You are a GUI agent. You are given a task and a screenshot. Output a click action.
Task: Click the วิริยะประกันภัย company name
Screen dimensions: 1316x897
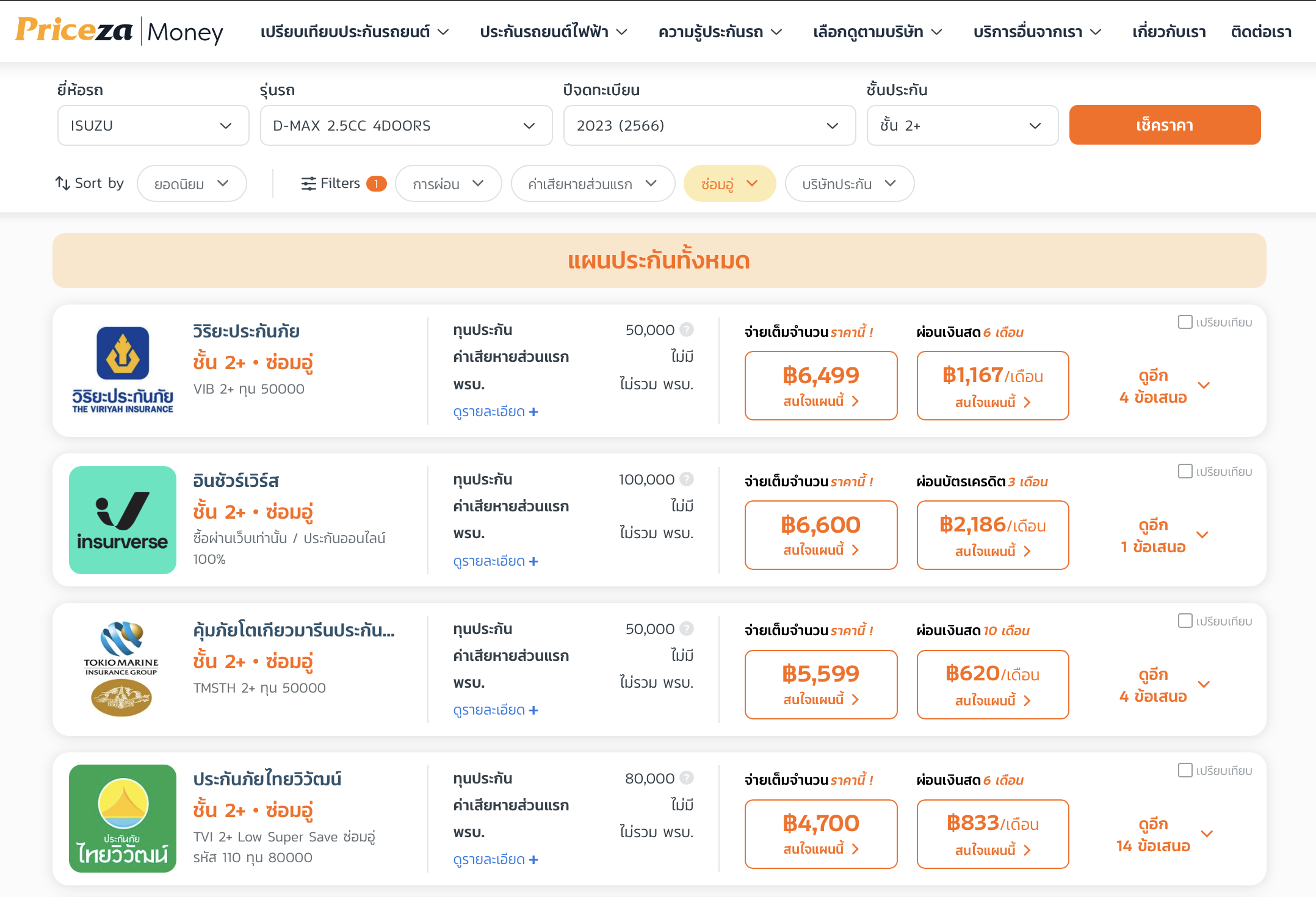246,331
